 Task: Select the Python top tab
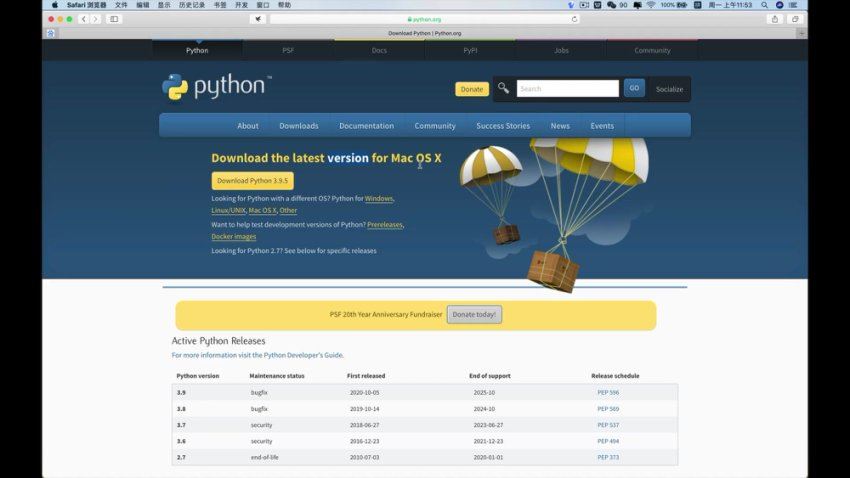coord(197,50)
